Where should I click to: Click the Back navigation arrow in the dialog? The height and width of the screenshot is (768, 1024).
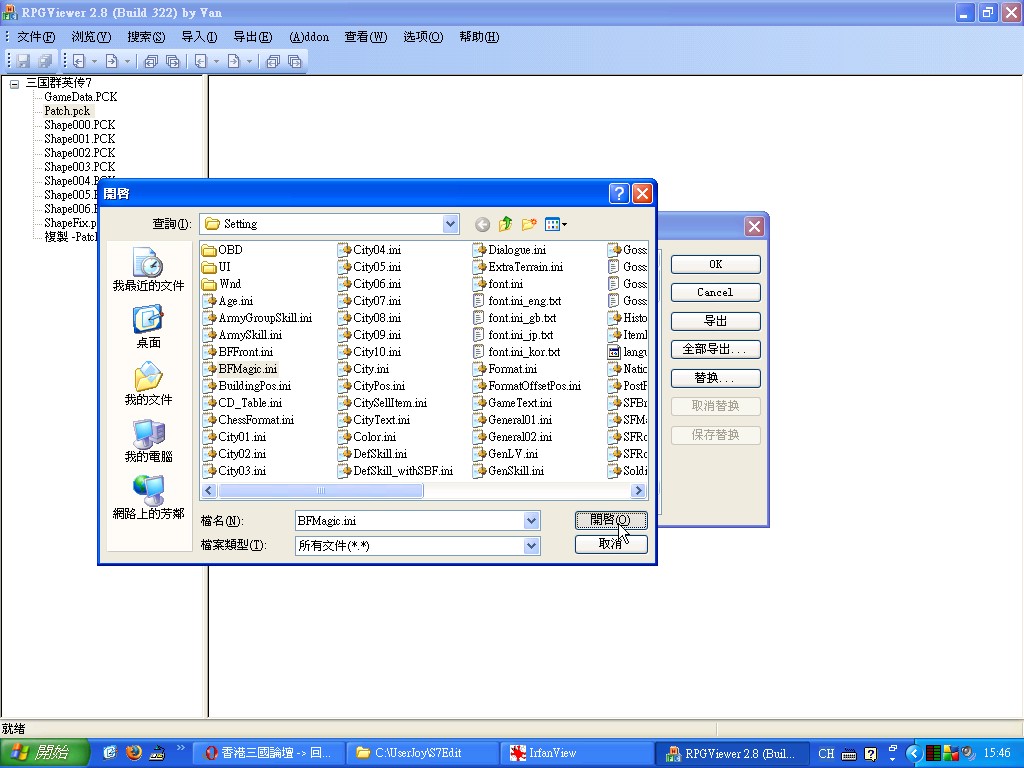tap(483, 224)
